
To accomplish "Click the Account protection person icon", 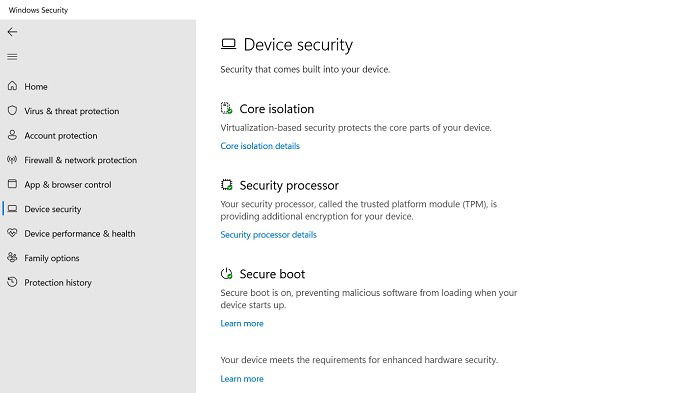I will click(12, 135).
